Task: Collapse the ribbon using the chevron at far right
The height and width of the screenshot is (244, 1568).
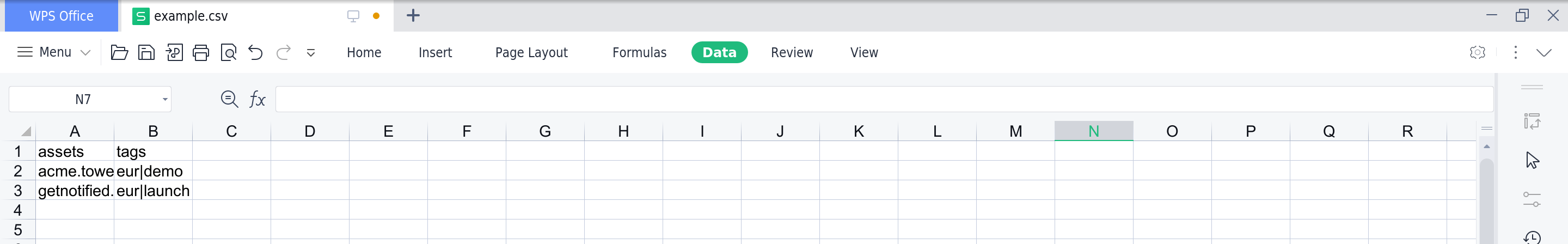Action: click(1543, 52)
